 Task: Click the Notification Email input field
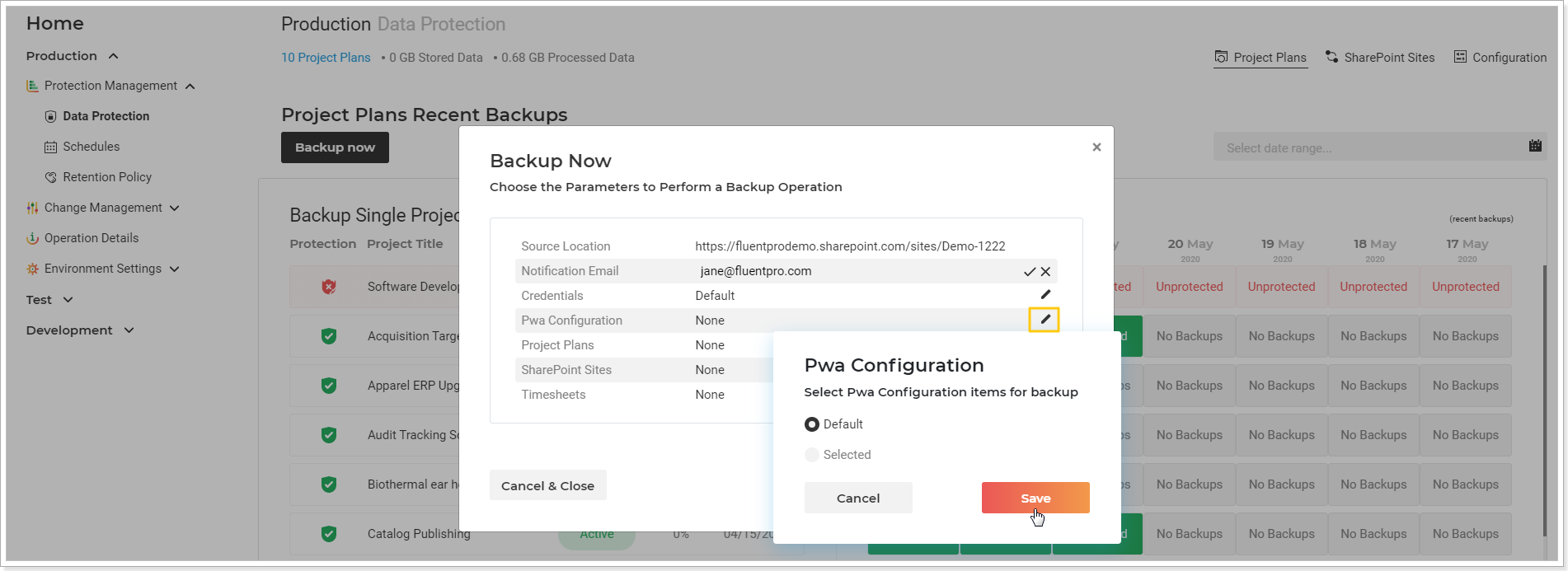(x=853, y=271)
